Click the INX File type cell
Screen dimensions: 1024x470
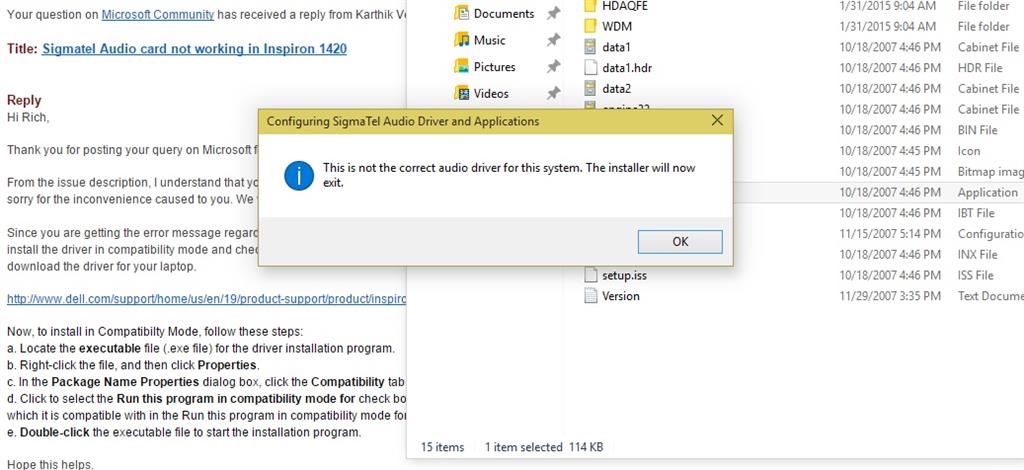978,255
